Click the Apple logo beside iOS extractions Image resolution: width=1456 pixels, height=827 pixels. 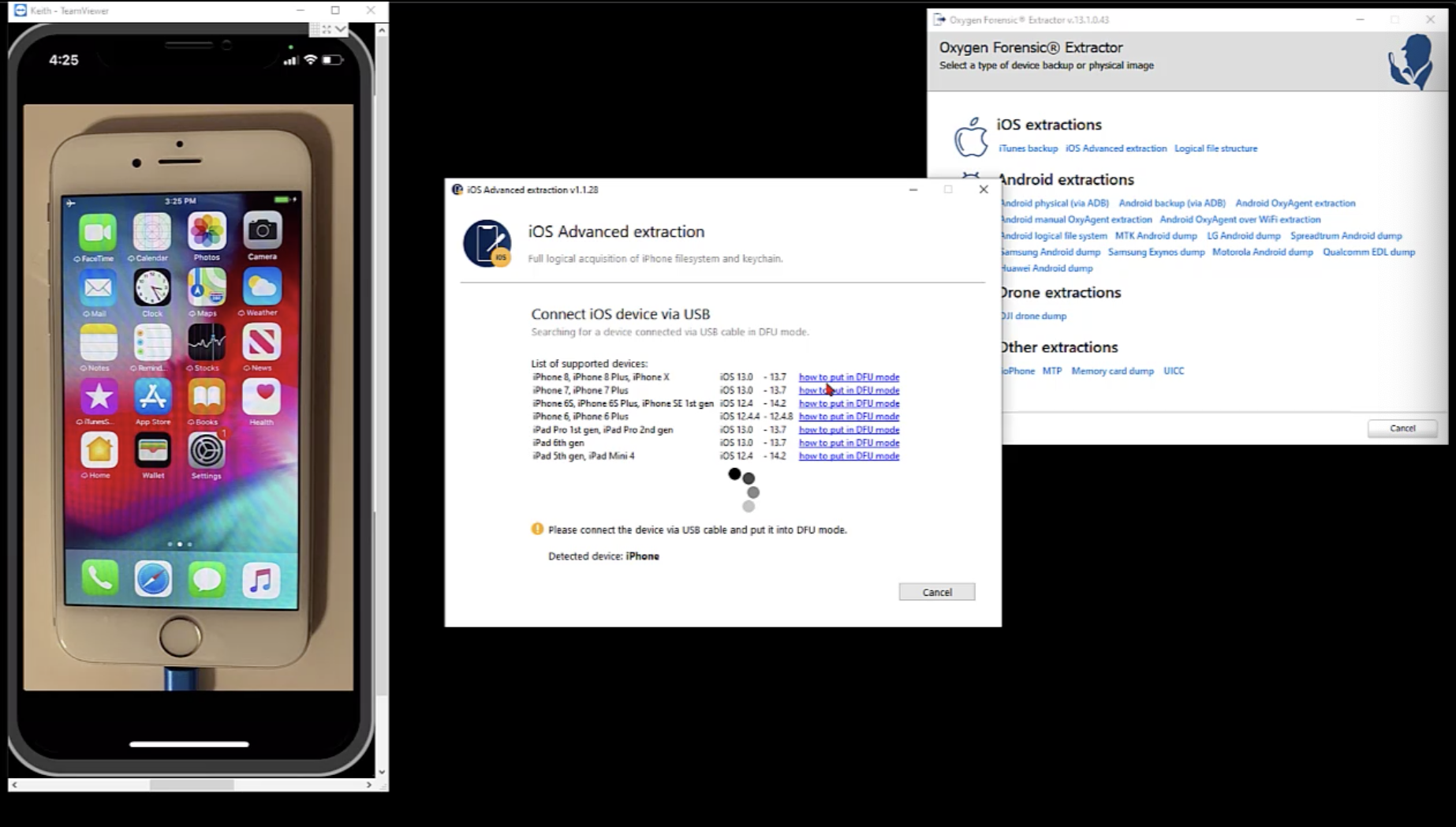click(x=971, y=137)
